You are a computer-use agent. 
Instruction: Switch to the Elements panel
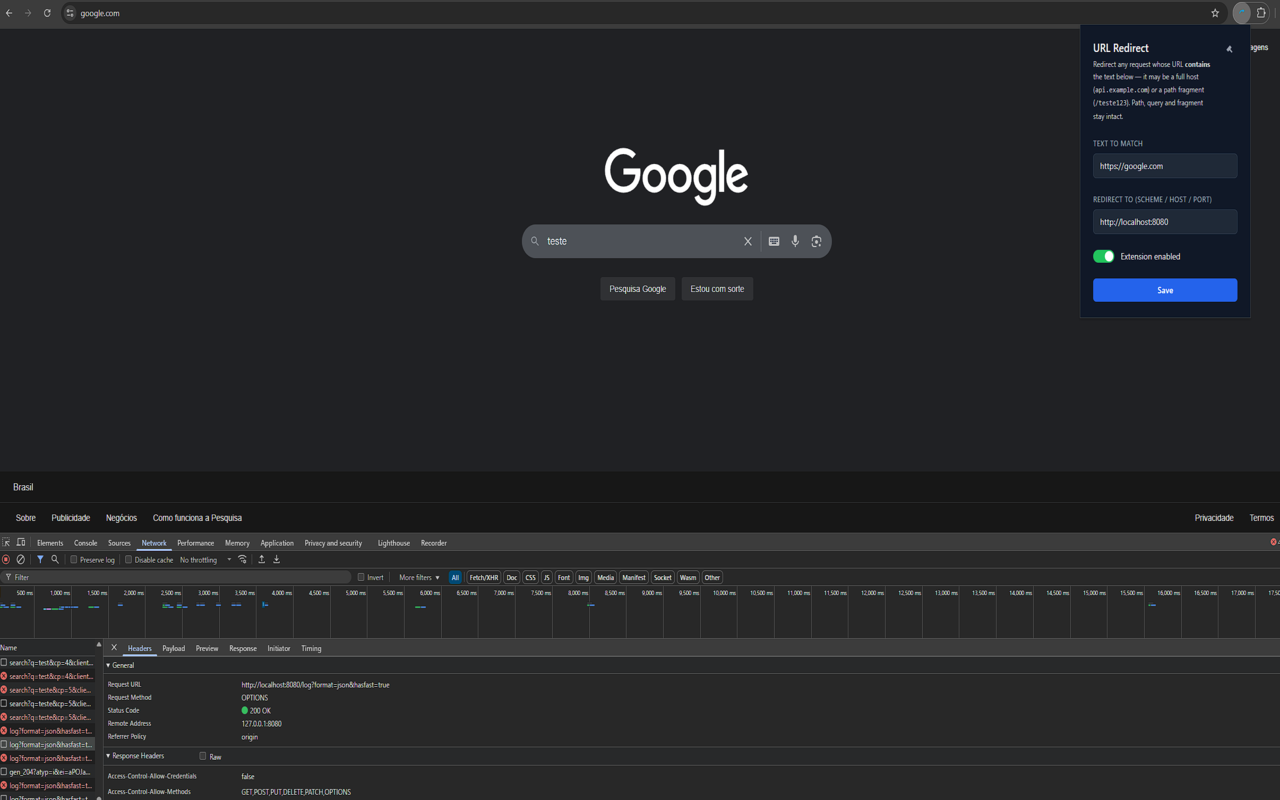click(50, 543)
